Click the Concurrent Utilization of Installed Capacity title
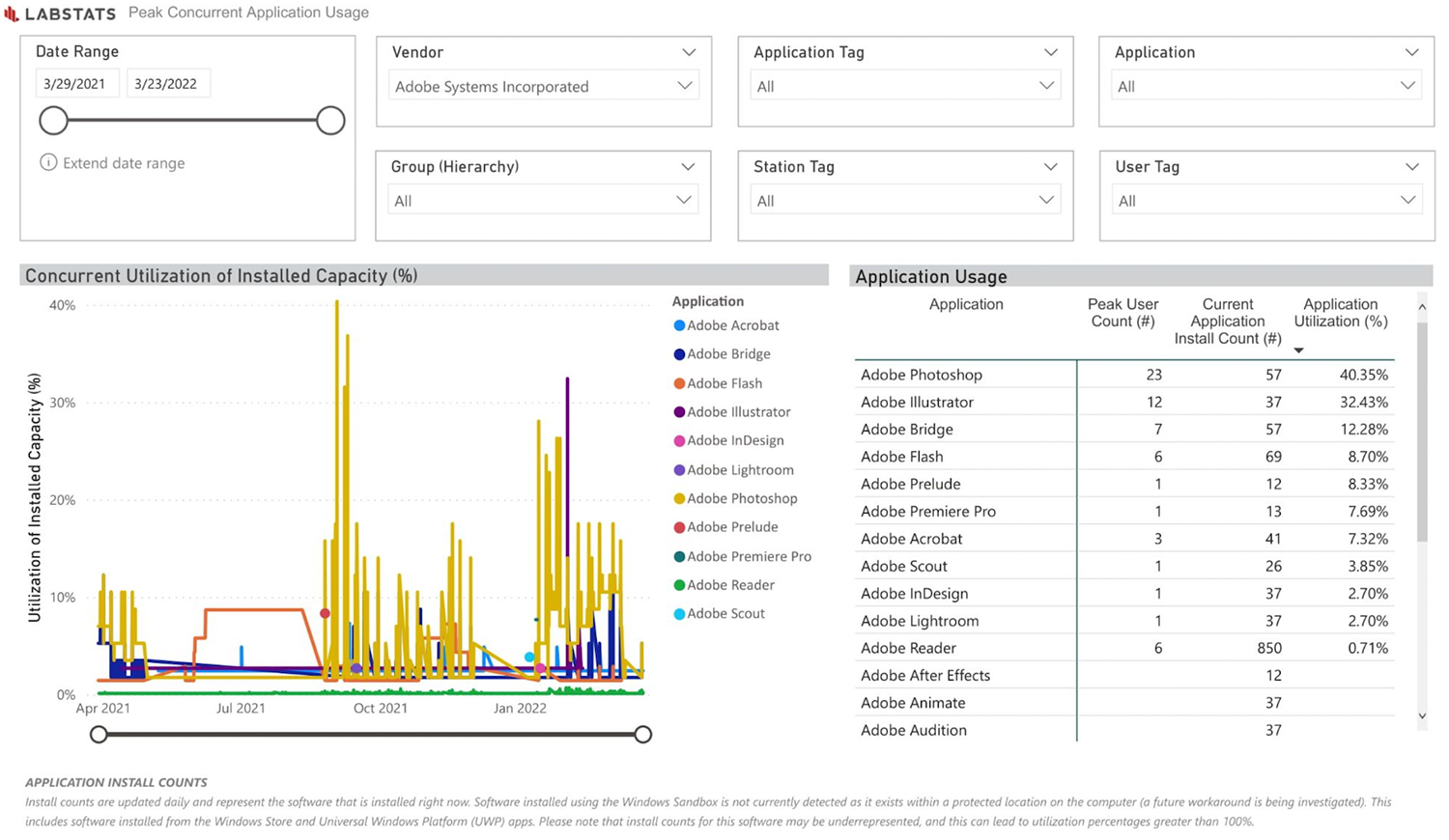 click(x=221, y=276)
